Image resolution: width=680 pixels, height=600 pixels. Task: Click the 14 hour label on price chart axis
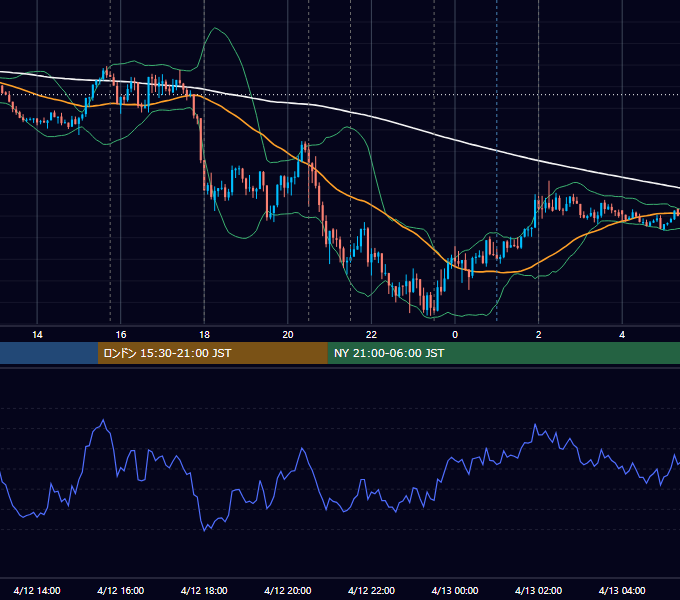click(37, 335)
